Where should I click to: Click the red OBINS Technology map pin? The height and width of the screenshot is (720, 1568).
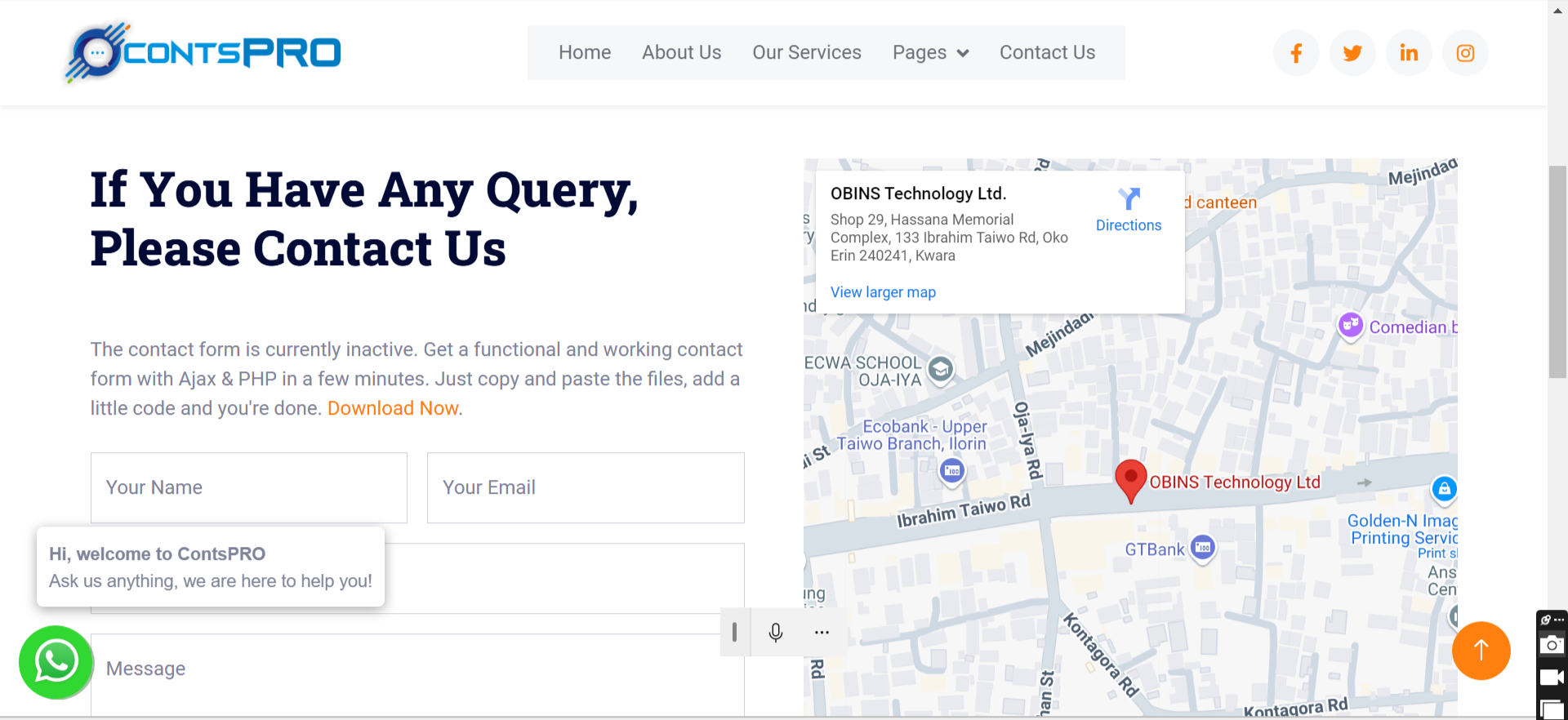click(1131, 482)
